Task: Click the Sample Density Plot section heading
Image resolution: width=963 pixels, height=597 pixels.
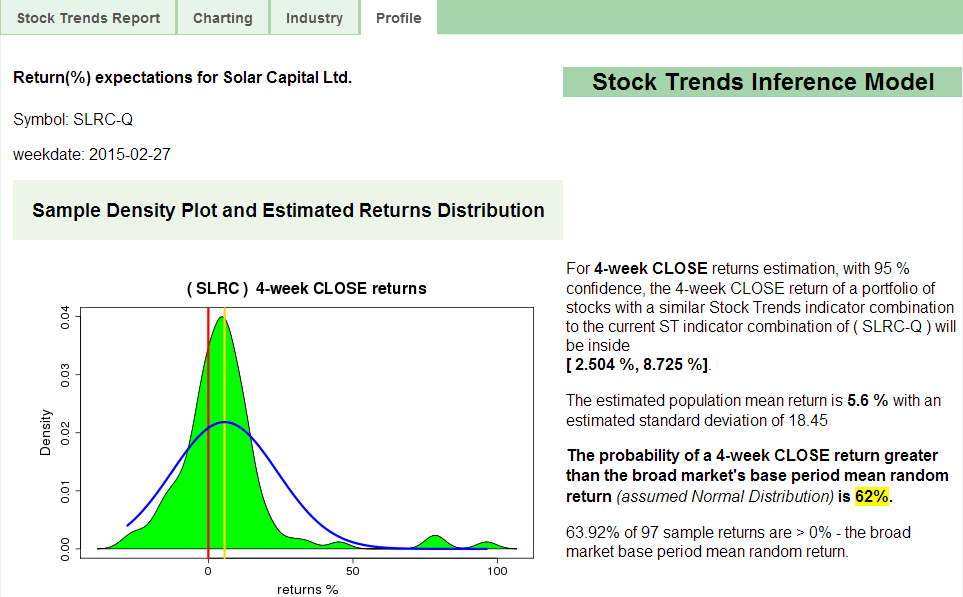Action: pos(288,210)
